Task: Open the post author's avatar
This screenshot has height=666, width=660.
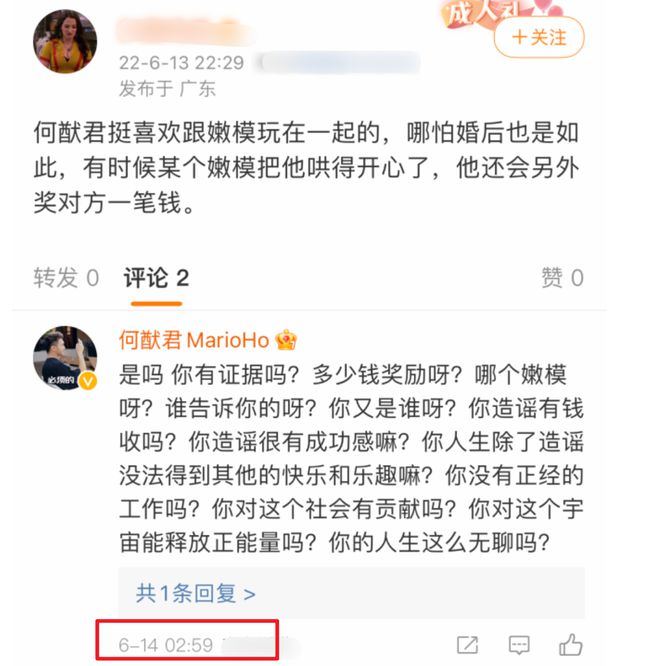Action: point(65,42)
